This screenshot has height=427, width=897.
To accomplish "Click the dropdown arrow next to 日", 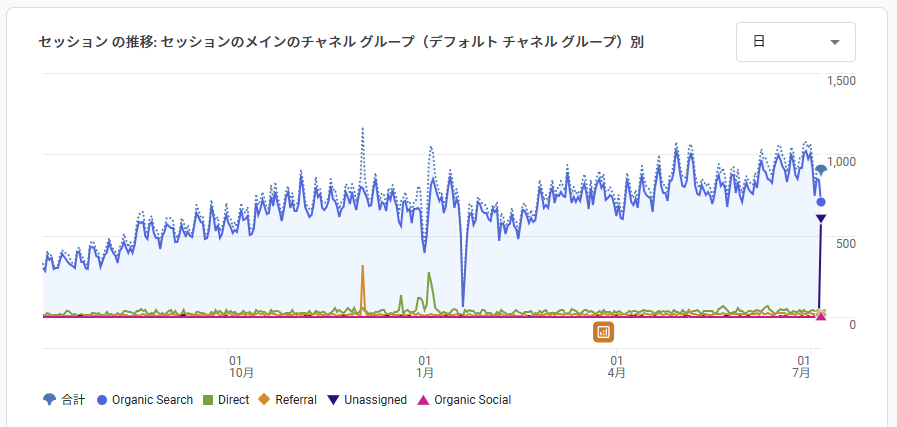I will point(835,42).
